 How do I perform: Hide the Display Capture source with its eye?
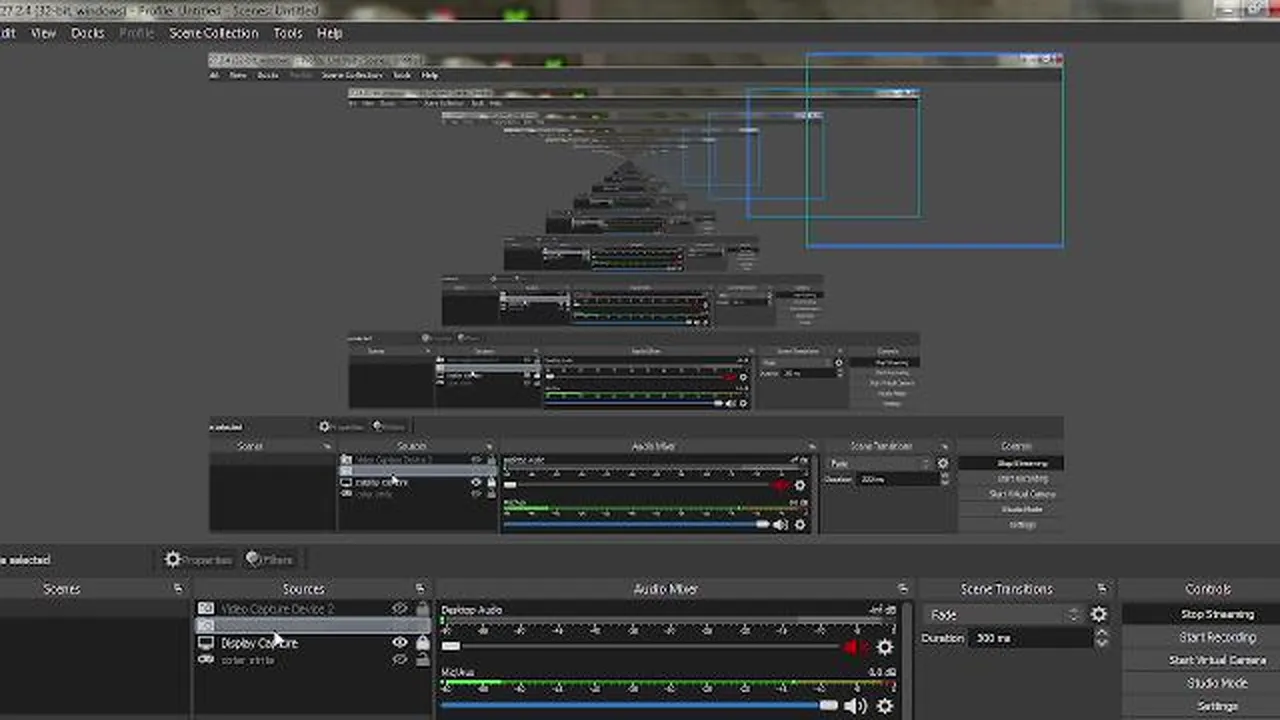400,643
